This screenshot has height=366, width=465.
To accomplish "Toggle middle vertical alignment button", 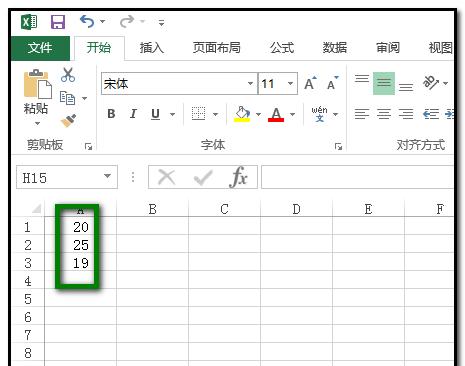I will pyautogui.click(x=384, y=83).
